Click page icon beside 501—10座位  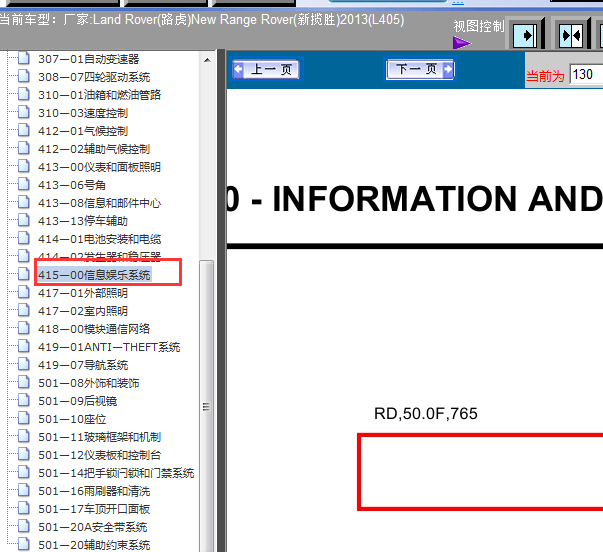pos(24,419)
